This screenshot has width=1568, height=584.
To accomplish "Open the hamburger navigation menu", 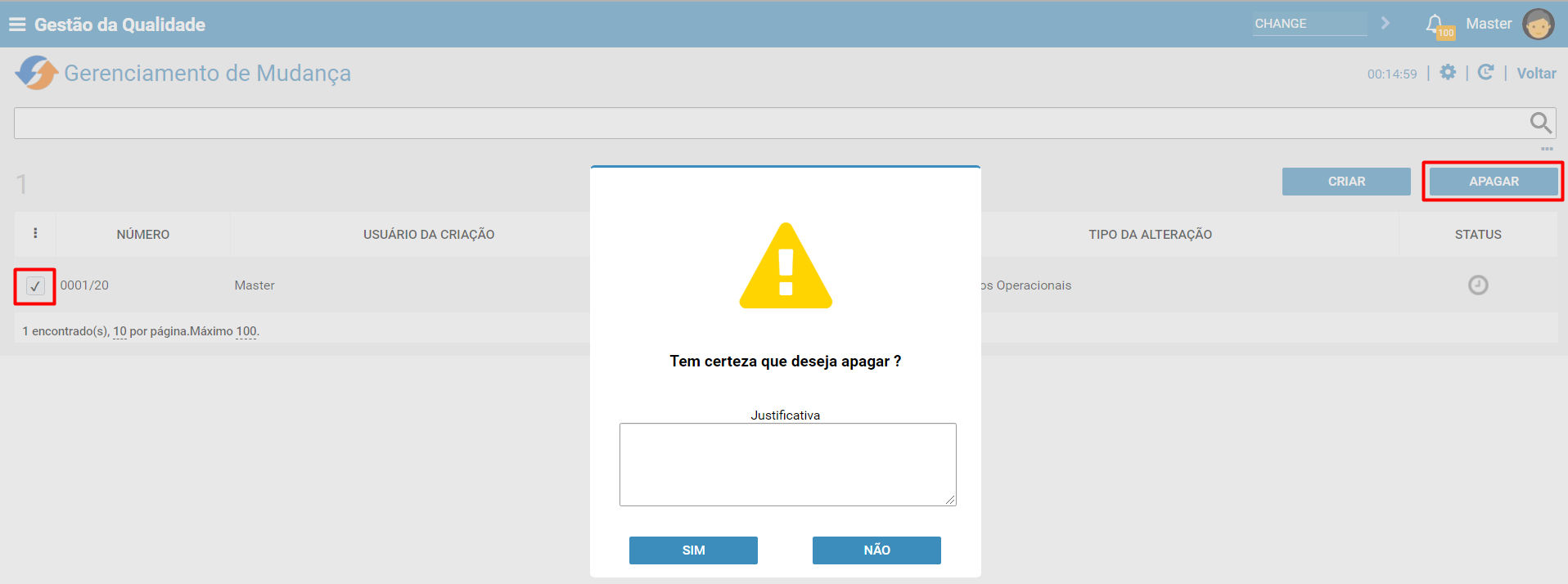I will pyautogui.click(x=17, y=25).
